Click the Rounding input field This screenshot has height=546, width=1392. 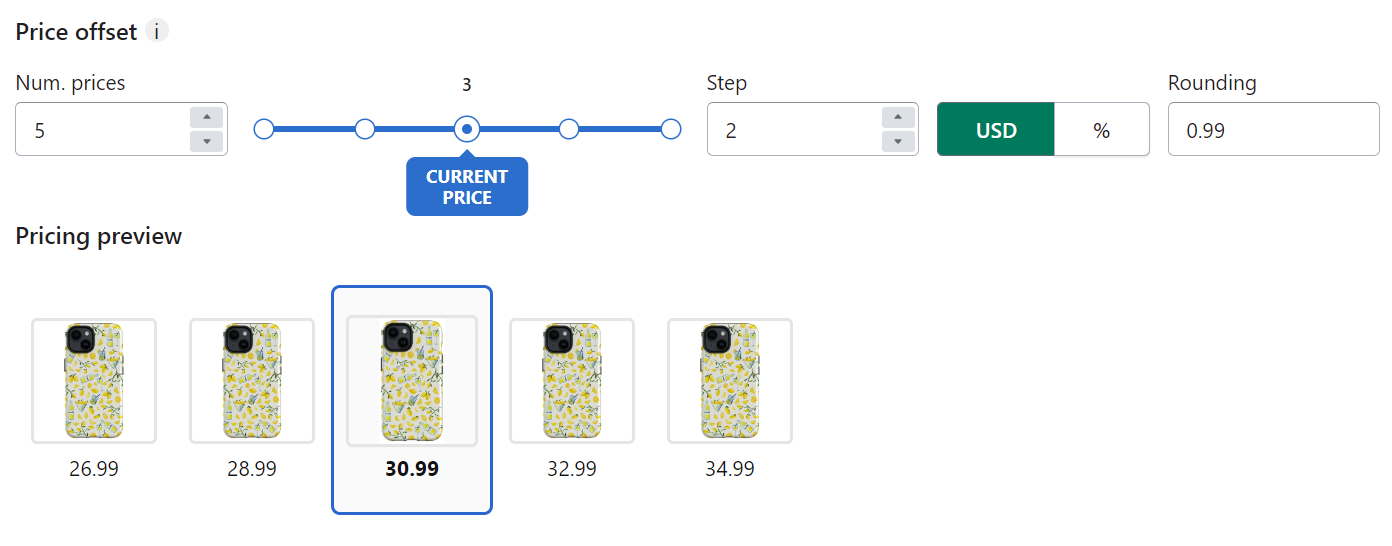click(1273, 129)
